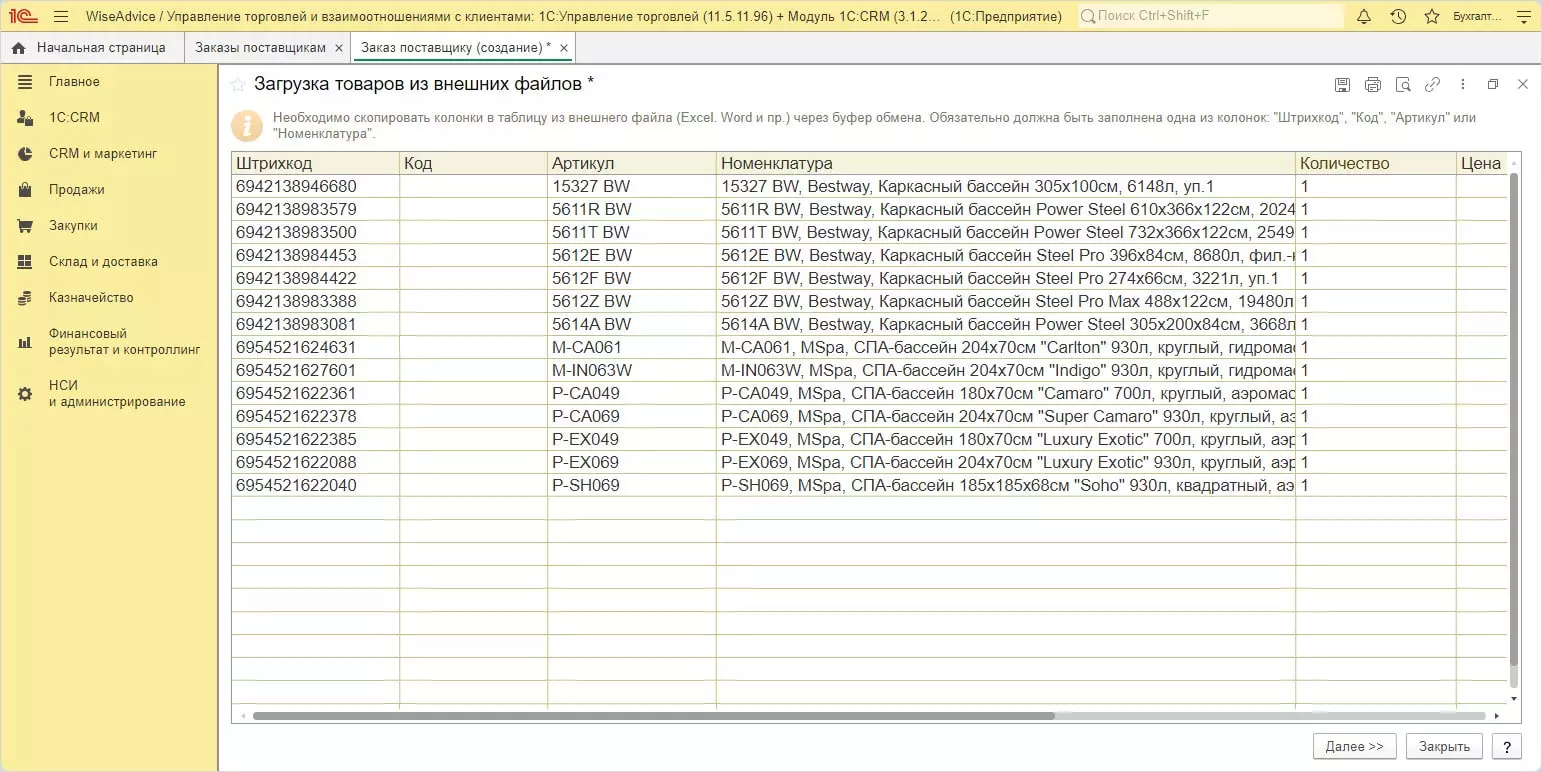Open notifications bell icon
The height and width of the screenshot is (772, 1542).
pyautogui.click(x=1364, y=16)
